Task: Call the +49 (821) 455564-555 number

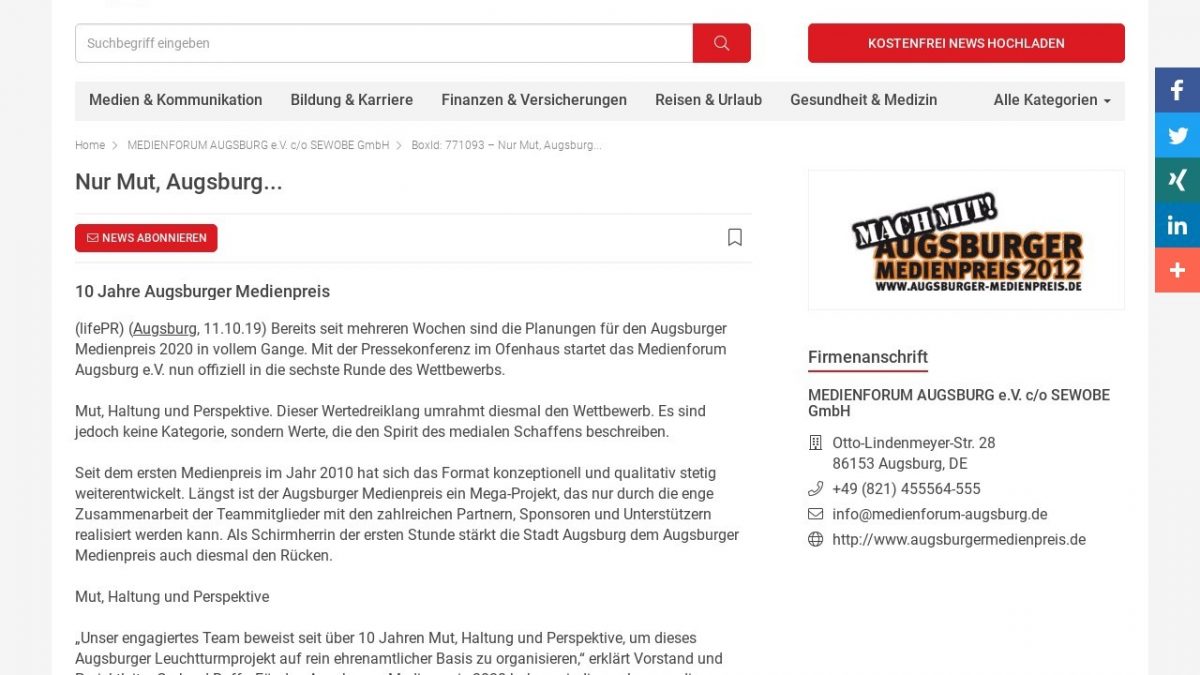Action: [x=906, y=489]
